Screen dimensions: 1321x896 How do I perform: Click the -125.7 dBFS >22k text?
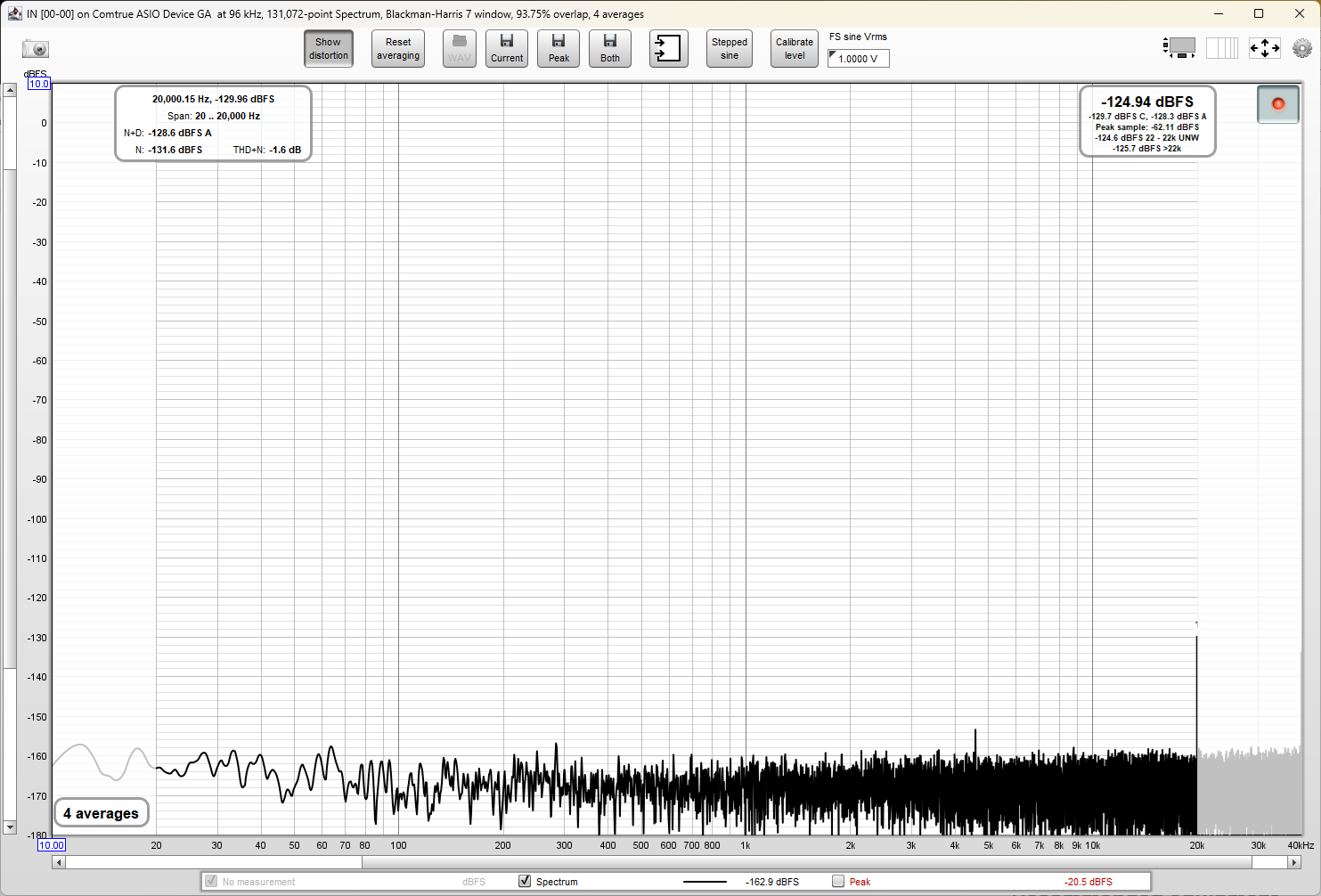[1147, 149]
